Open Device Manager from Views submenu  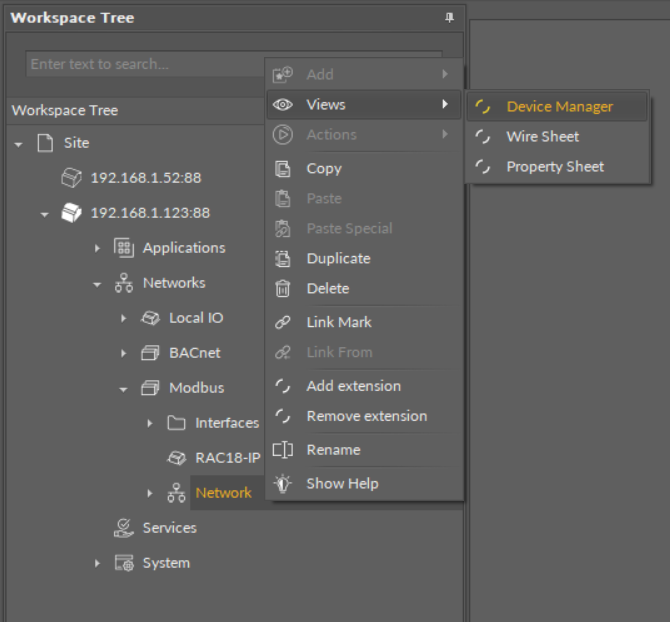(559, 107)
